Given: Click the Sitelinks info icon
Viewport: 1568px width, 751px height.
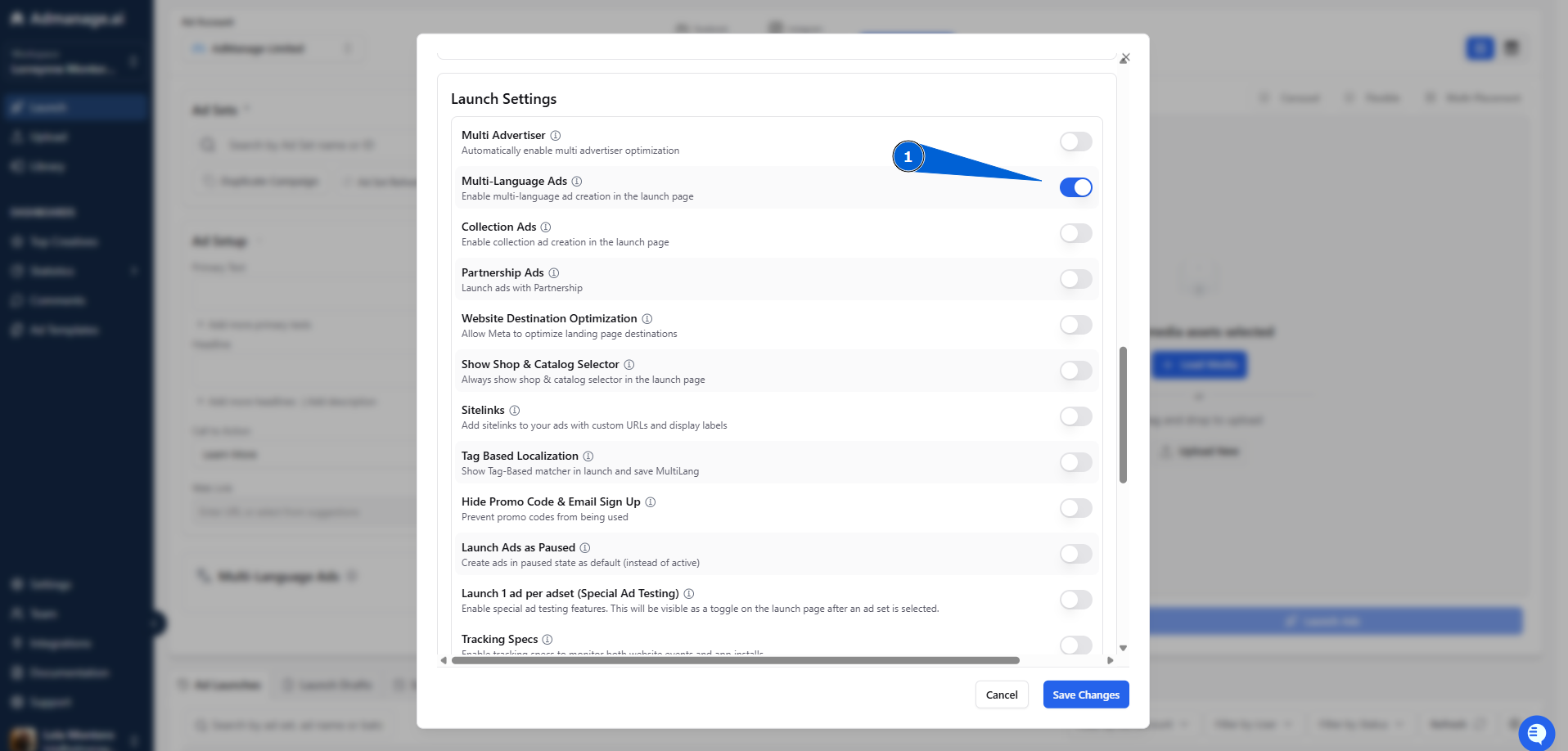Looking at the screenshot, I should click(x=515, y=411).
